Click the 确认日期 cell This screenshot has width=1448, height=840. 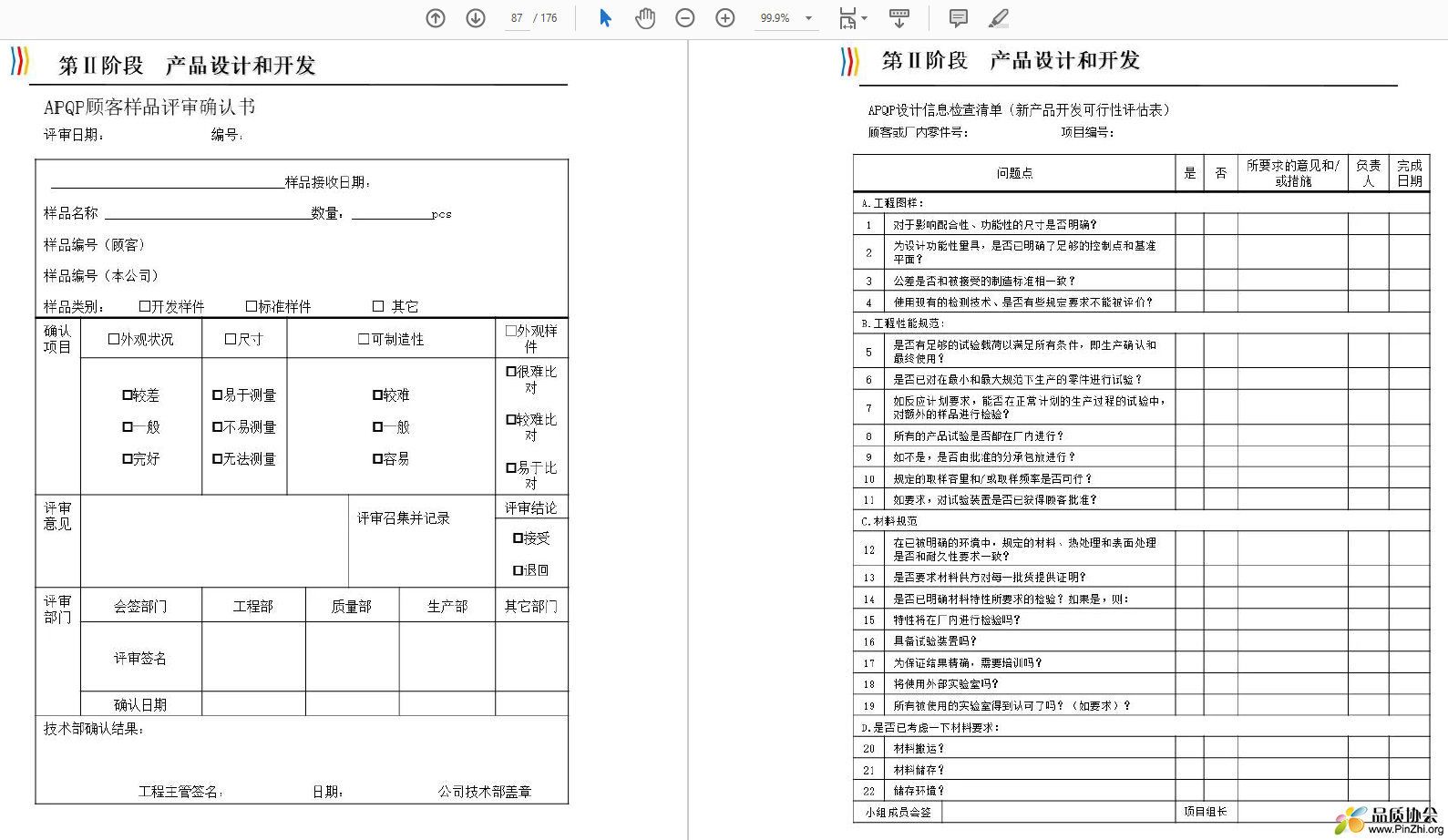point(140,704)
